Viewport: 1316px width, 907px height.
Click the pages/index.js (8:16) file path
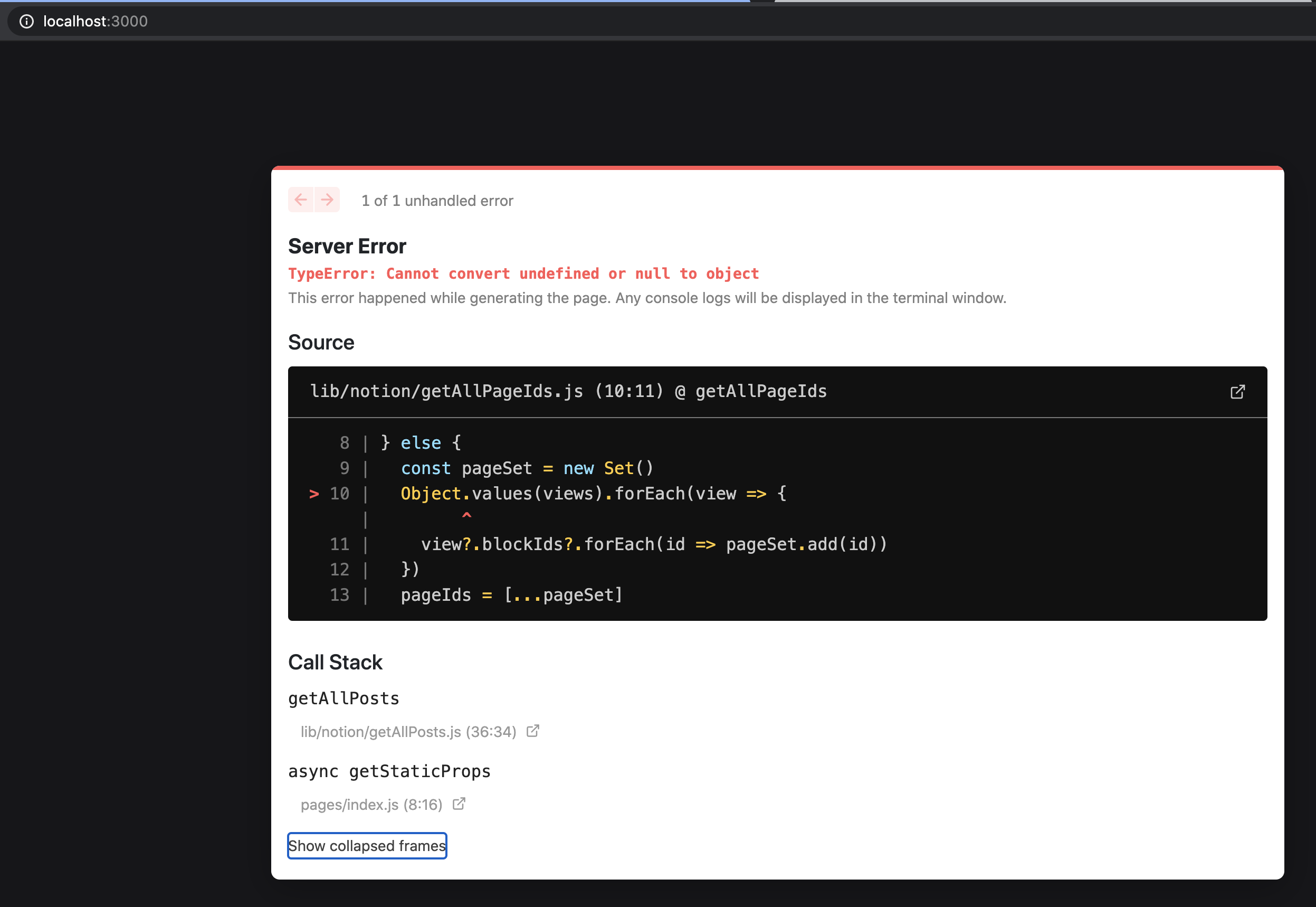(371, 804)
